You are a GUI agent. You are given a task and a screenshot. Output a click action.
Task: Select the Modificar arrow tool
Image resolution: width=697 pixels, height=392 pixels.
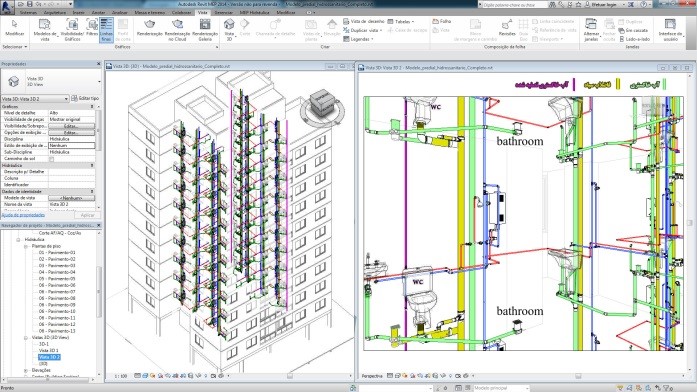pyautogui.click(x=14, y=28)
